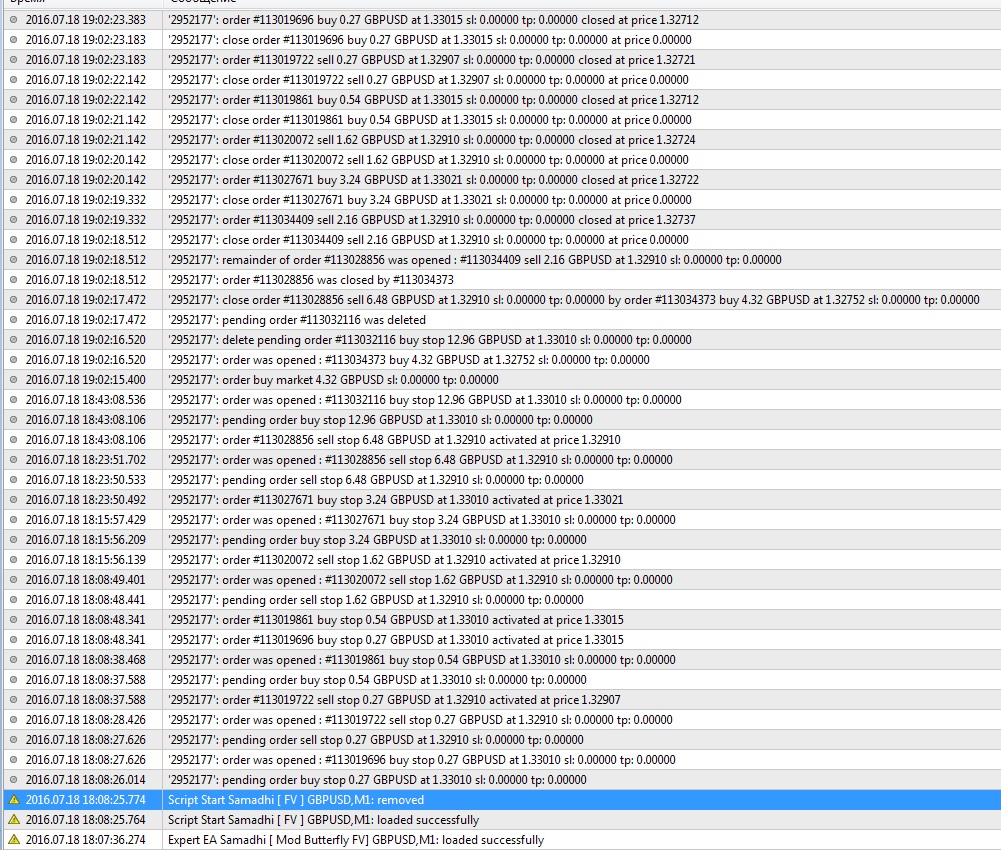This screenshot has height=850, width=1001.
Task: Click timestamp '2016.07.18 18:08:25.764'
Action: point(86,819)
